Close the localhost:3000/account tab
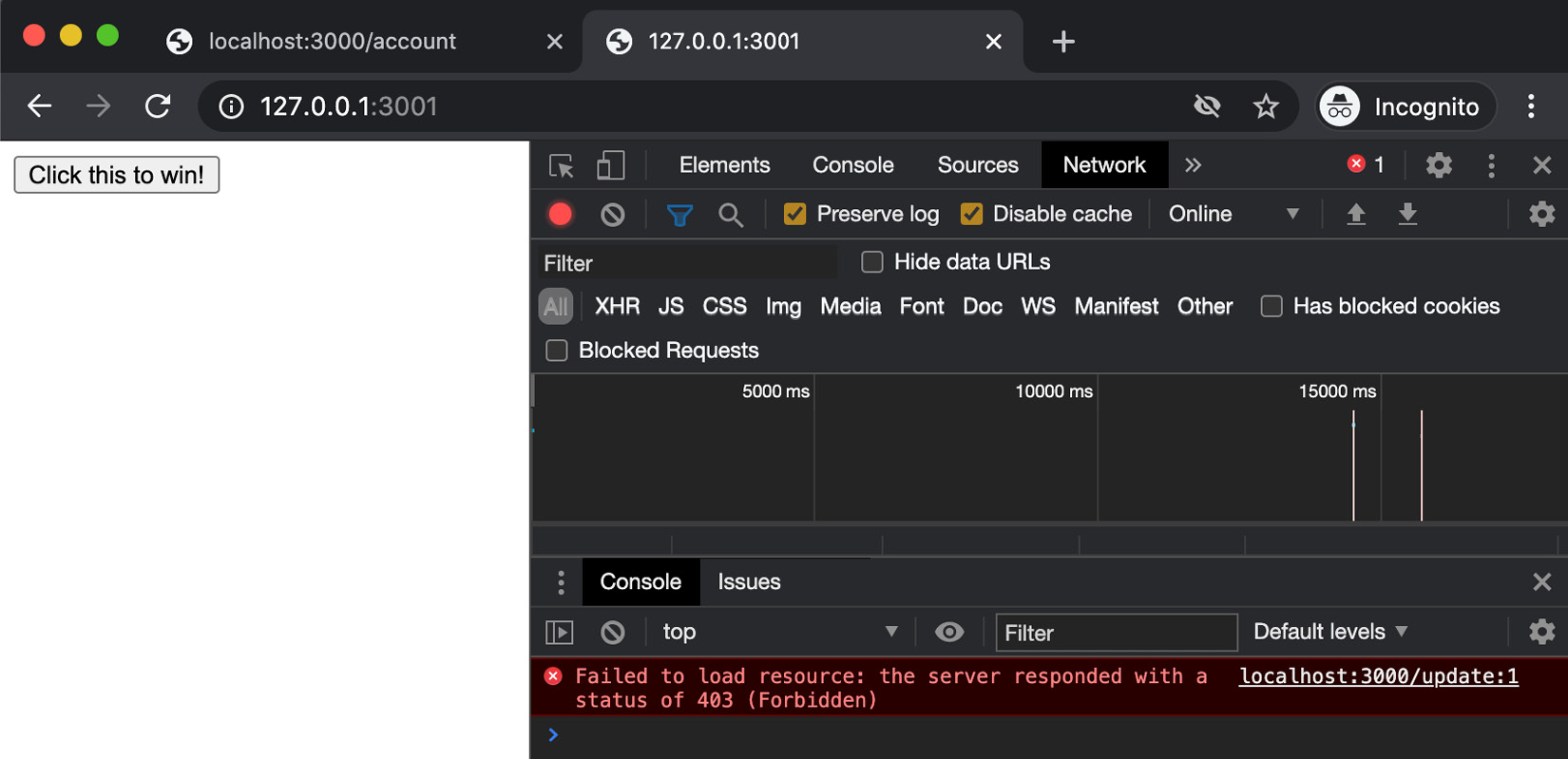Screen dimensions: 1568x759 (555, 42)
